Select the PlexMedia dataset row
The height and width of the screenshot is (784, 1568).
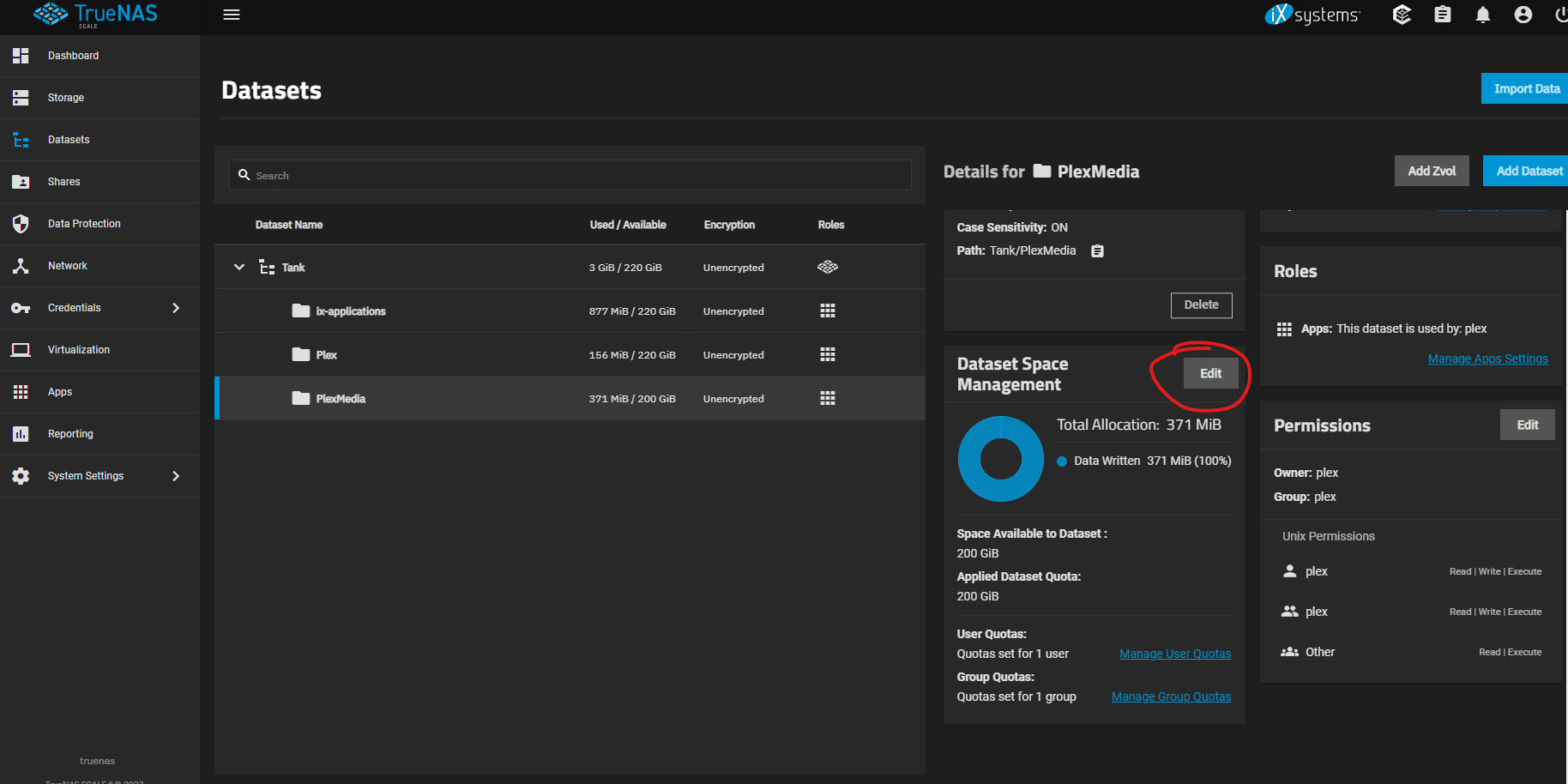pos(570,398)
